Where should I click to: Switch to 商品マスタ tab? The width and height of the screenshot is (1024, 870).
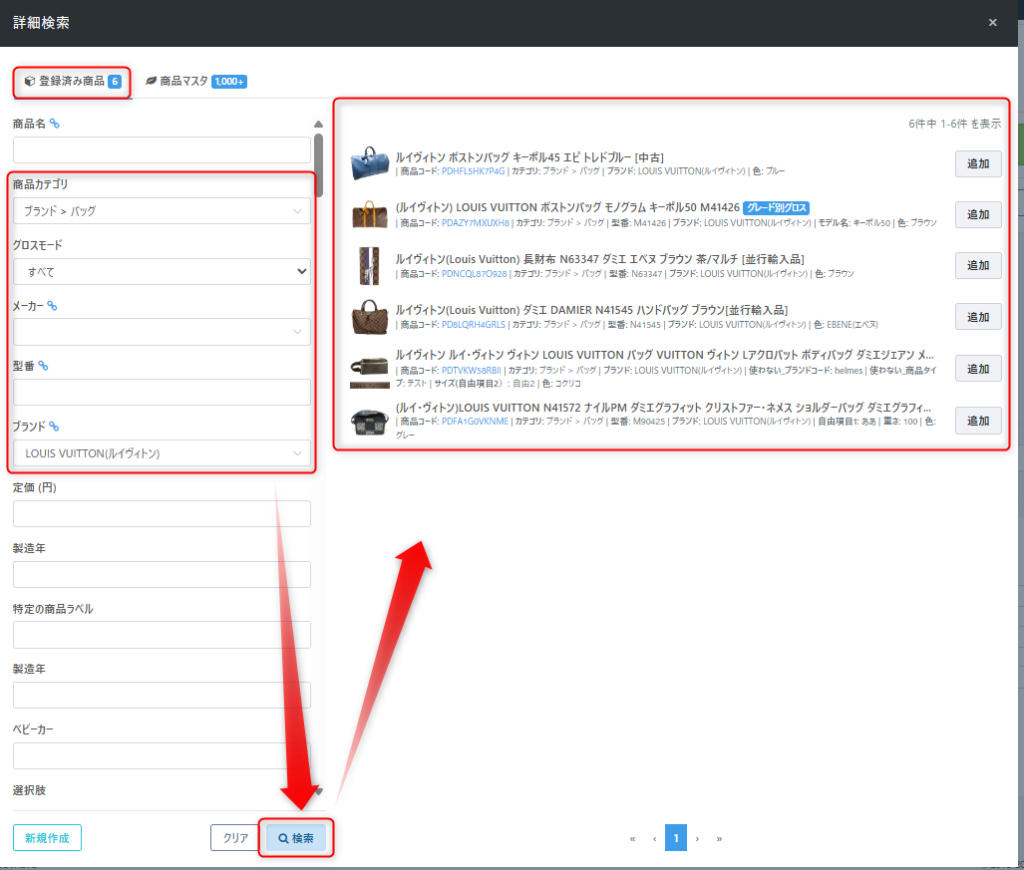click(x=196, y=82)
